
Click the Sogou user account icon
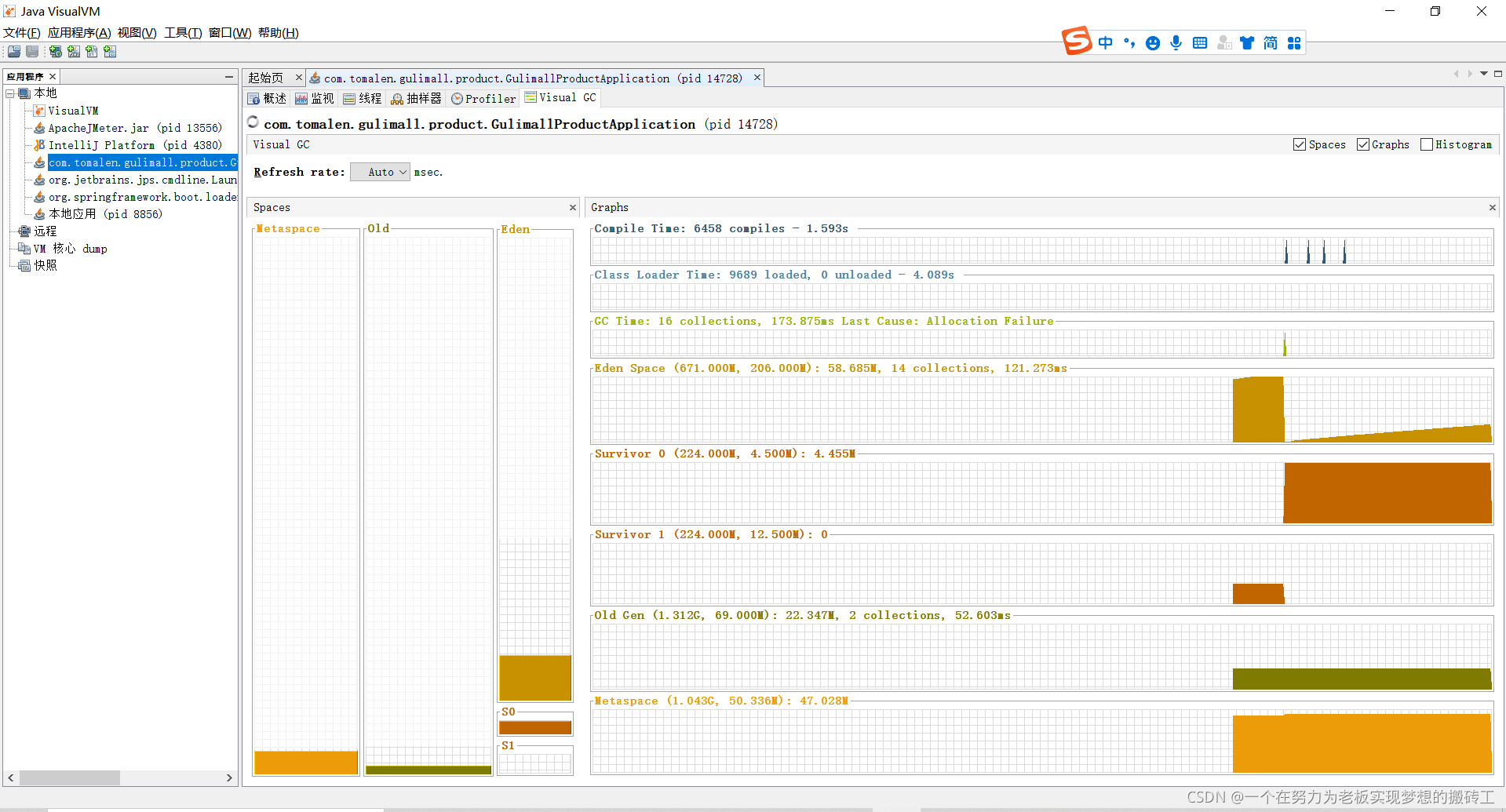[1223, 43]
